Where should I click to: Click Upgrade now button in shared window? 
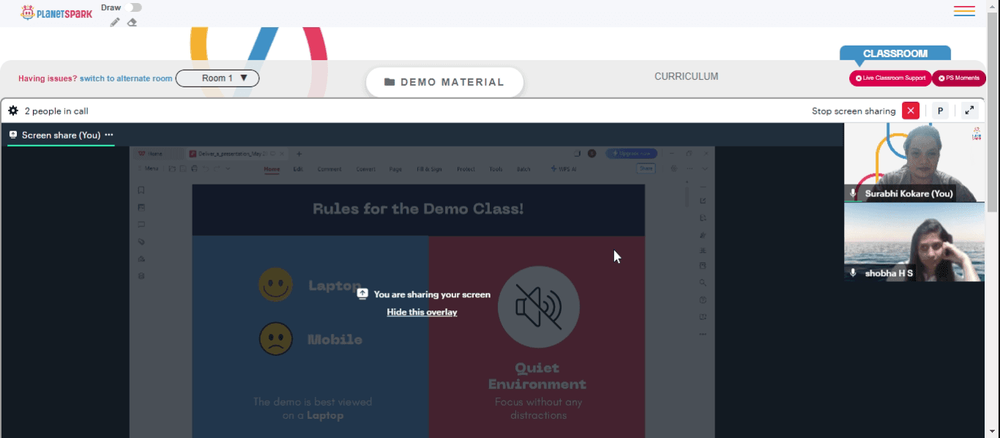tap(631, 154)
